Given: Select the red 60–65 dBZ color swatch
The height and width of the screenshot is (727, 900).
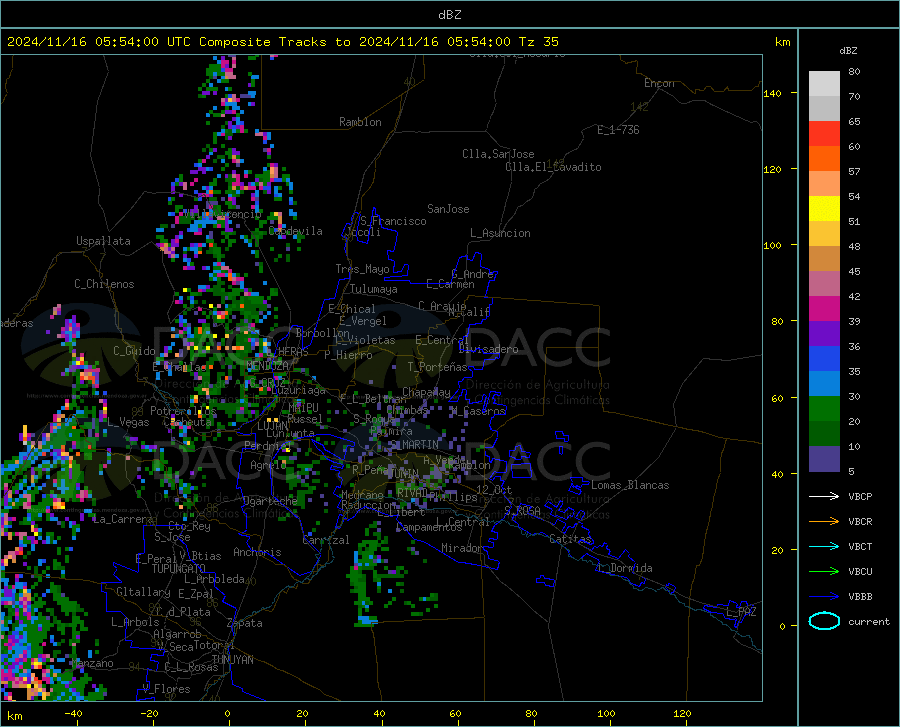Looking at the screenshot, I should pos(824,134).
